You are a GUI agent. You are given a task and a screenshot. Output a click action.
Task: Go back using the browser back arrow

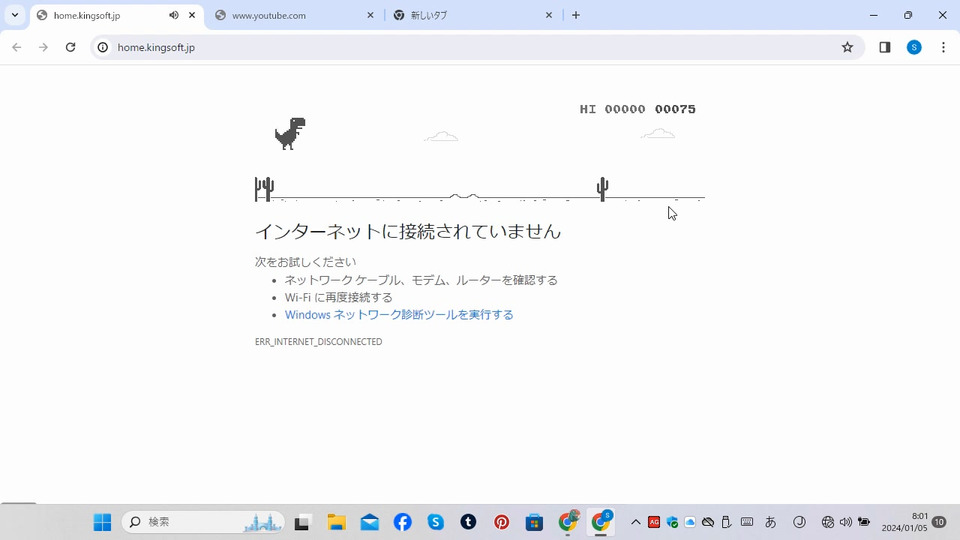pyautogui.click(x=17, y=47)
